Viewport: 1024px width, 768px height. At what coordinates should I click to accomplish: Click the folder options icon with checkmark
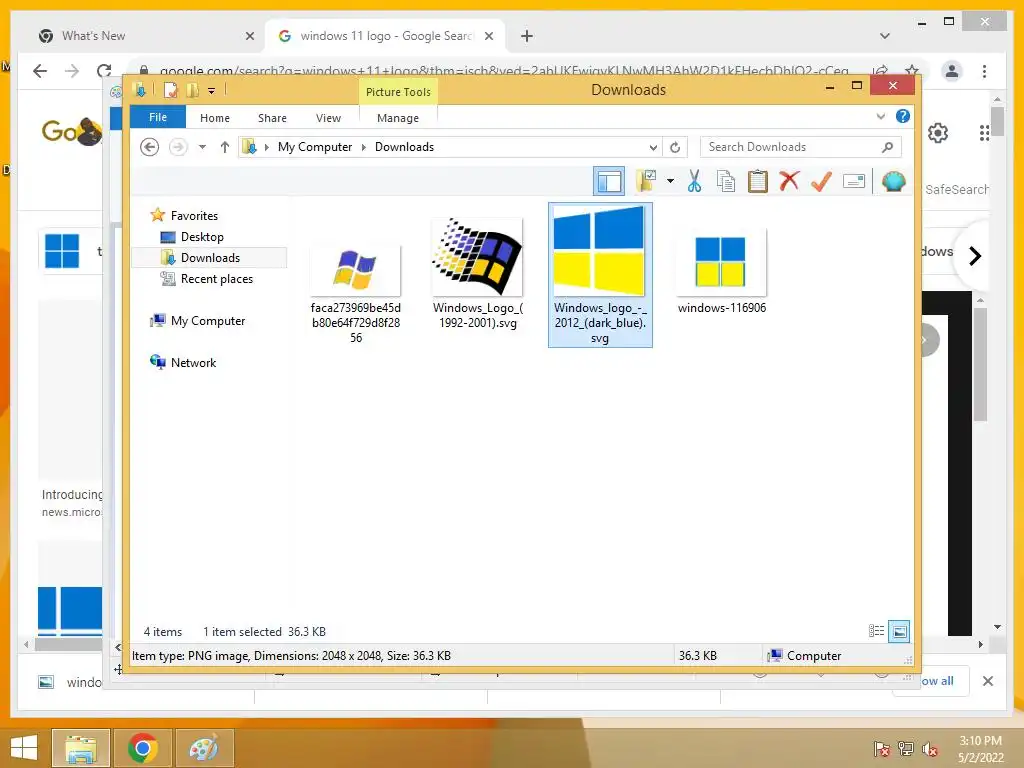647,181
